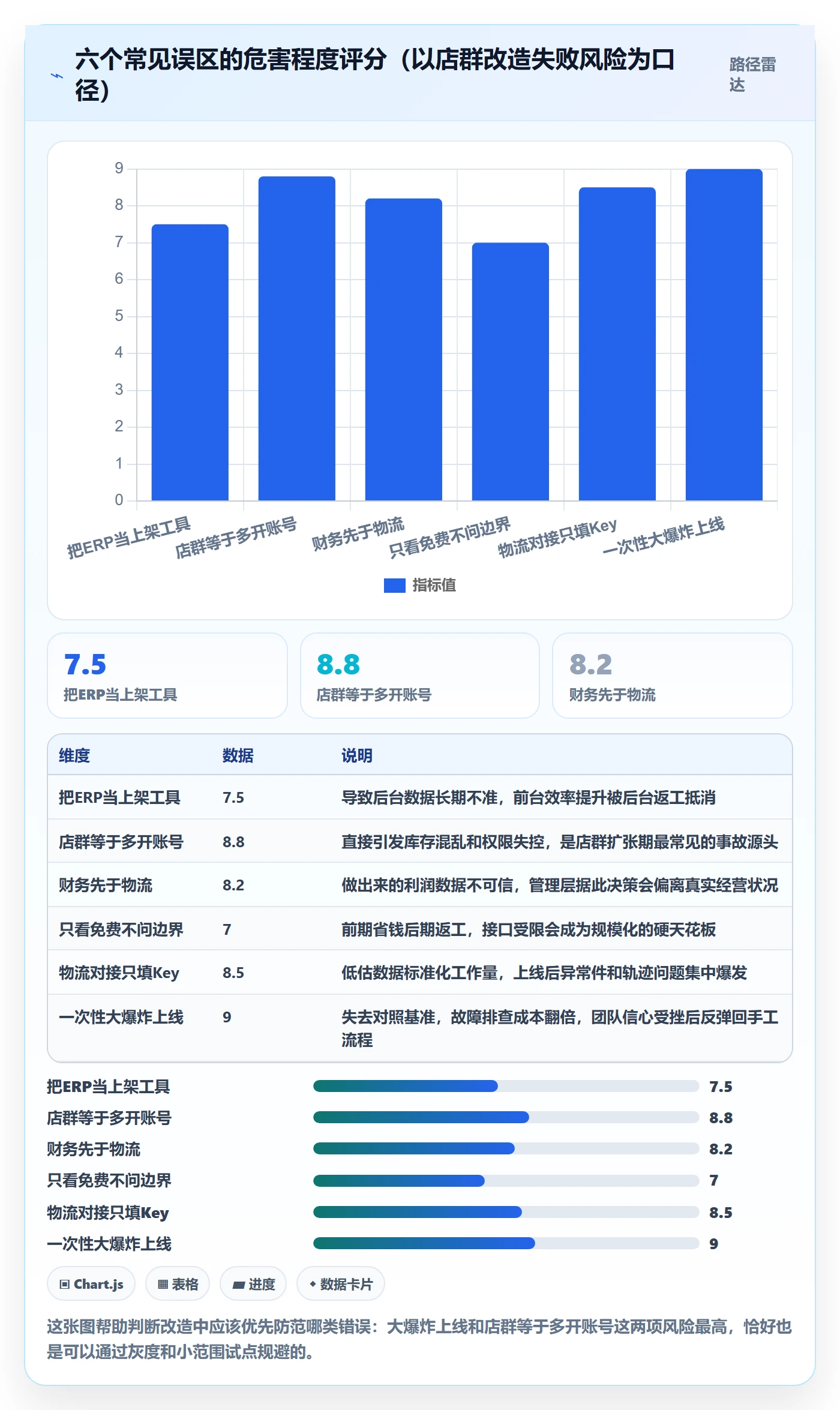
Task: Click the 路径雷达 badge in the header
Action: [x=752, y=74]
